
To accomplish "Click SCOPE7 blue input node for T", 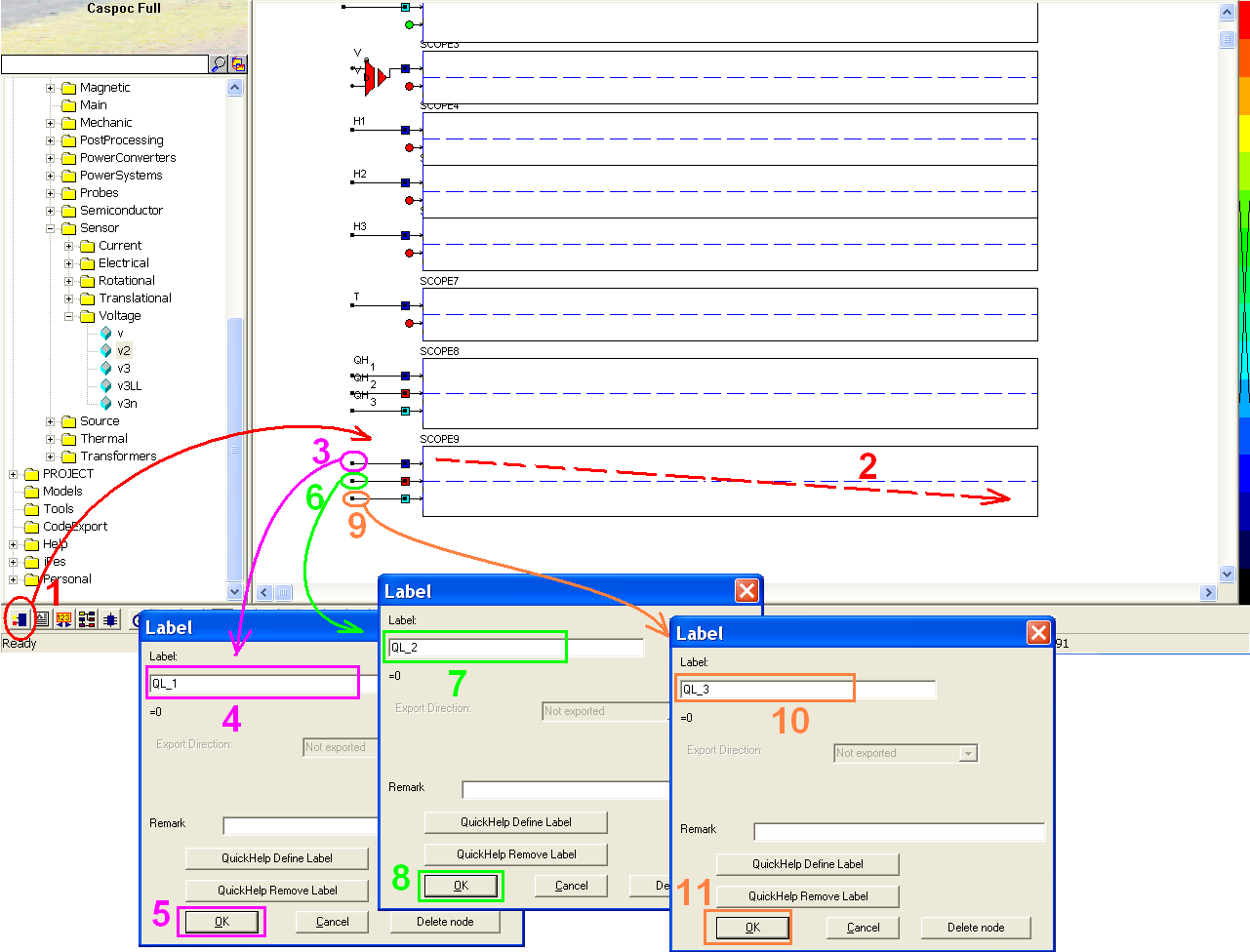I will [405, 305].
